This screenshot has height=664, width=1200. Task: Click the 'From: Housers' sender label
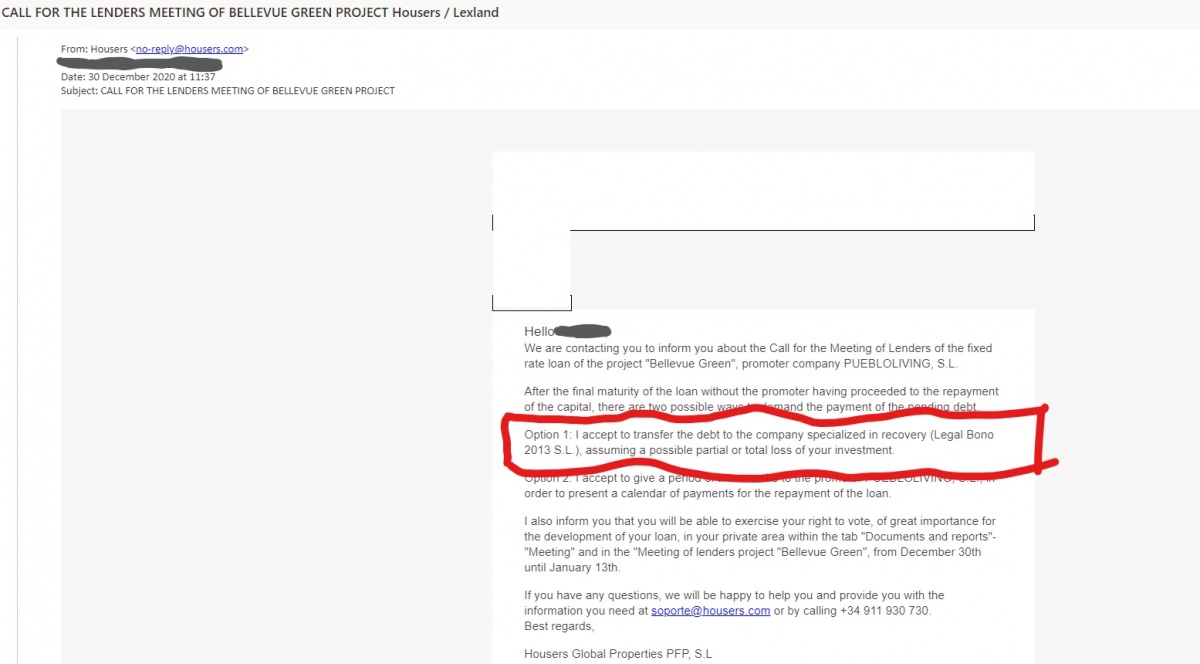click(94, 49)
